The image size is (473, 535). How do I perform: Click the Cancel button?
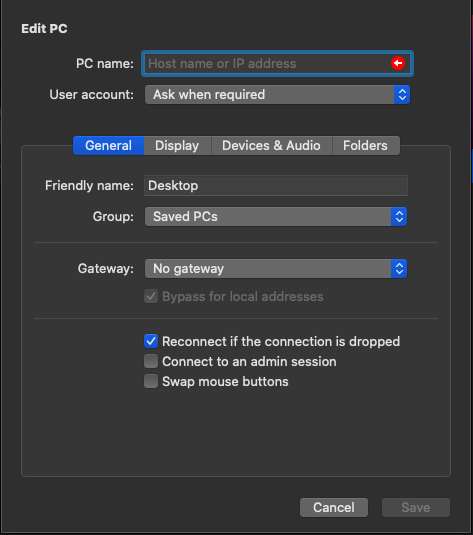coord(334,507)
